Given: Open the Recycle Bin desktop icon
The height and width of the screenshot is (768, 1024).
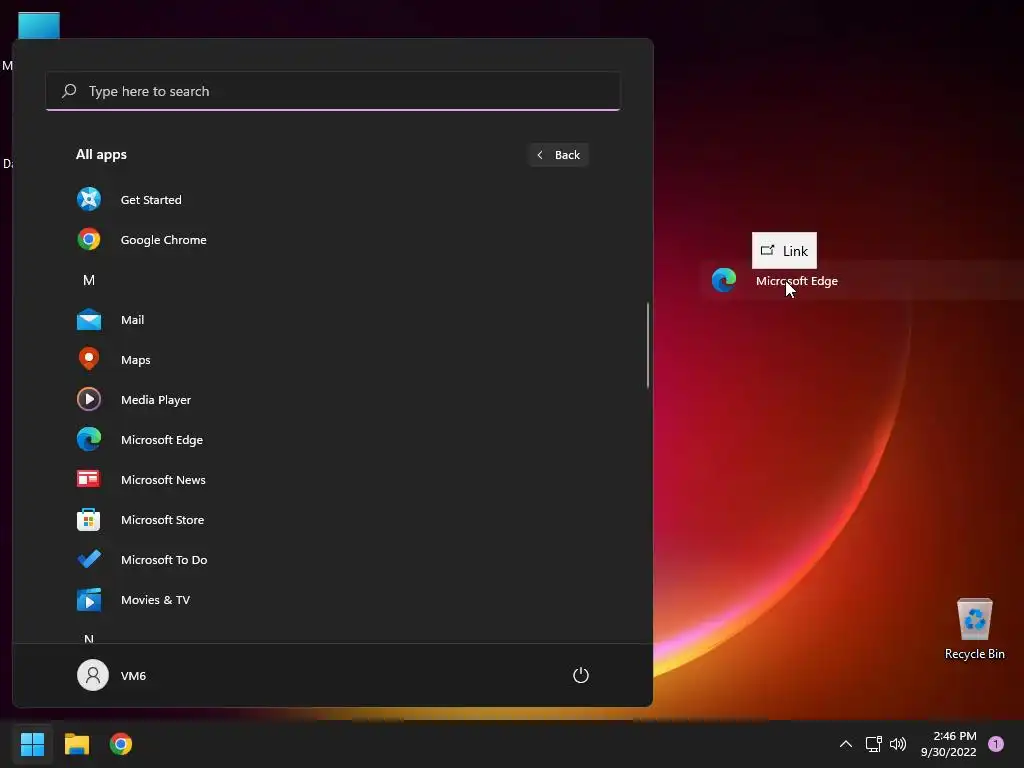Looking at the screenshot, I should tap(974, 619).
